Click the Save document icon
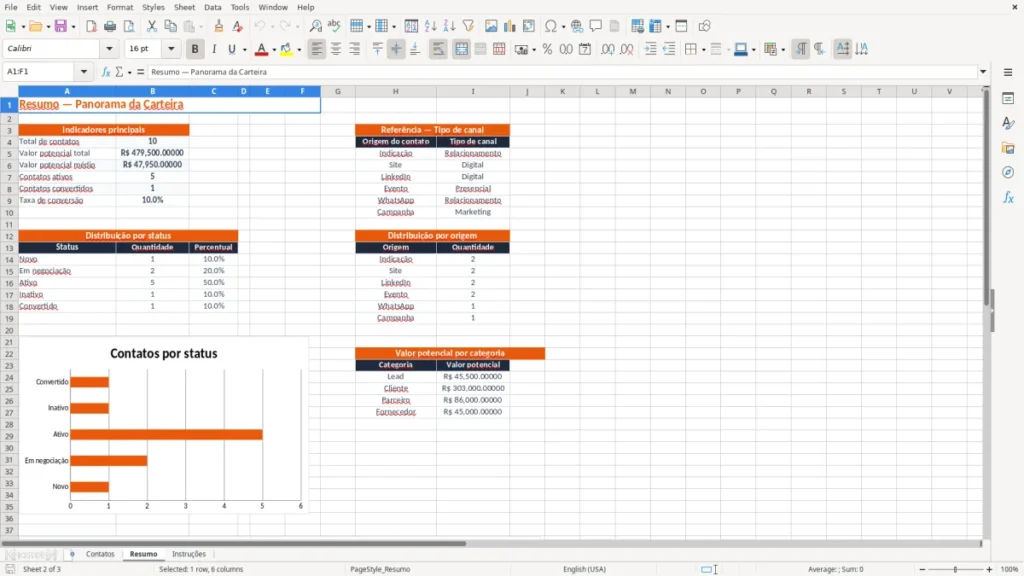 [x=61, y=26]
